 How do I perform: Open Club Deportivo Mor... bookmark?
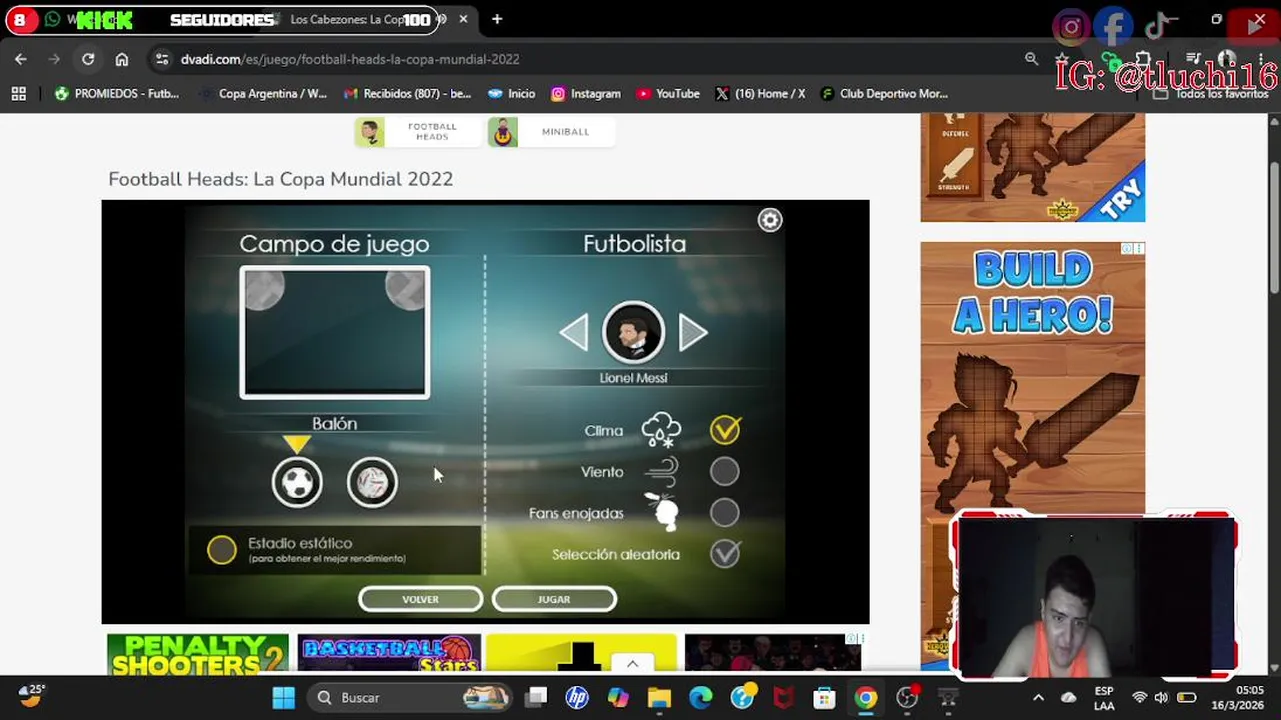(884, 93)
